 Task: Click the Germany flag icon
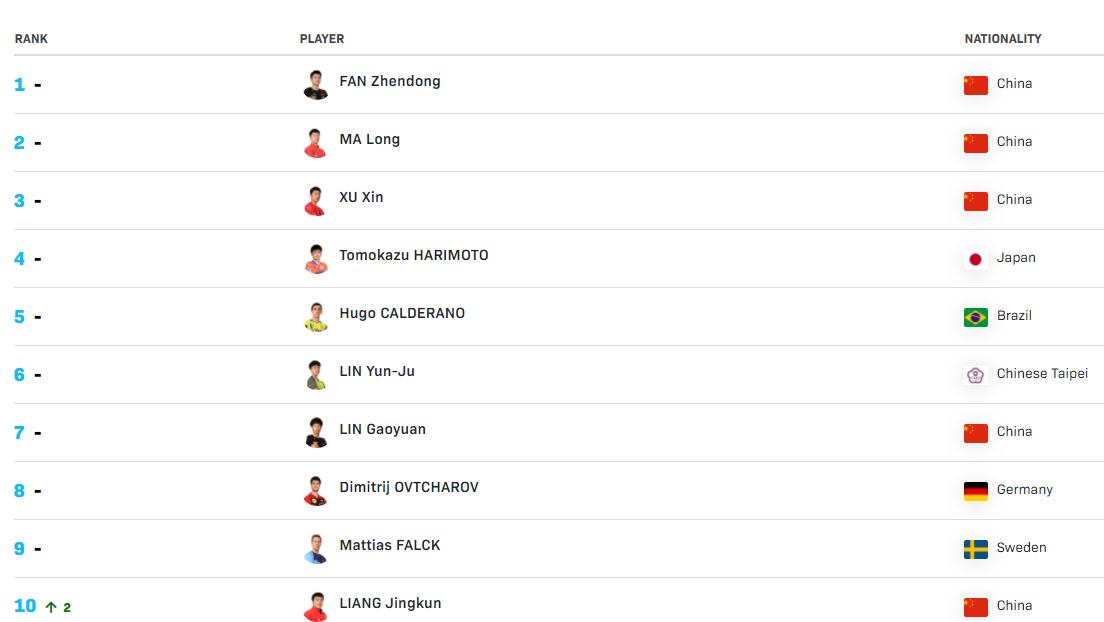[975, 491]
